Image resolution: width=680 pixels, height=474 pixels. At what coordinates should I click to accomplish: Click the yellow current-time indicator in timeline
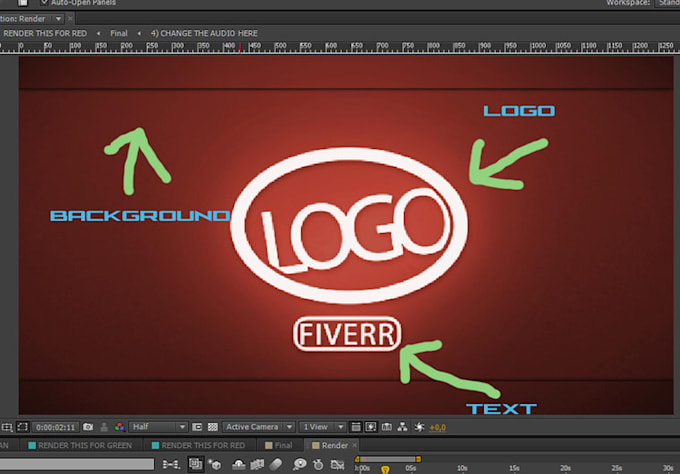pyautogui.click(x=385, y=470)
